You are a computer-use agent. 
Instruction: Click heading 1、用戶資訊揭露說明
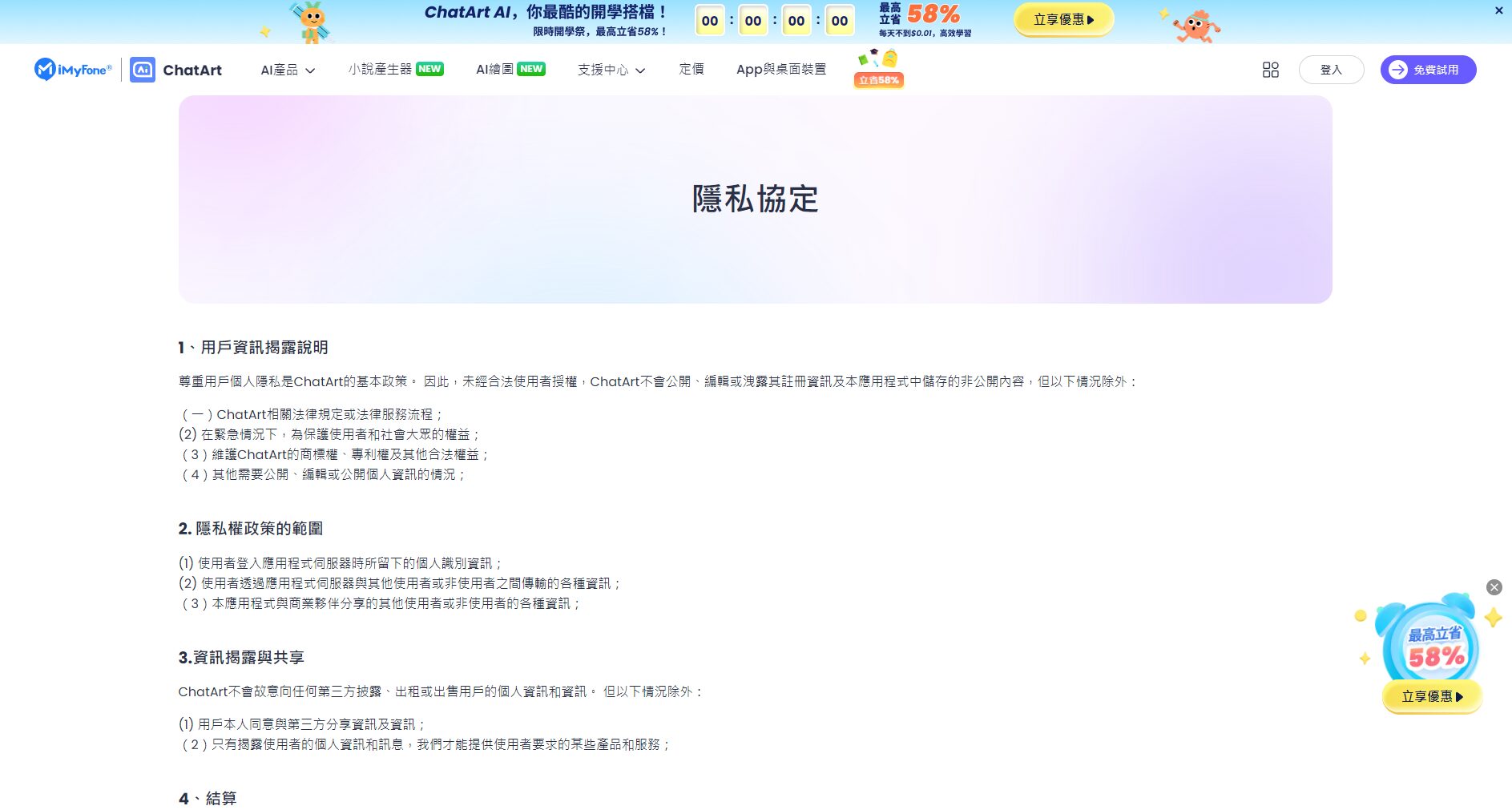click(253, 347)
